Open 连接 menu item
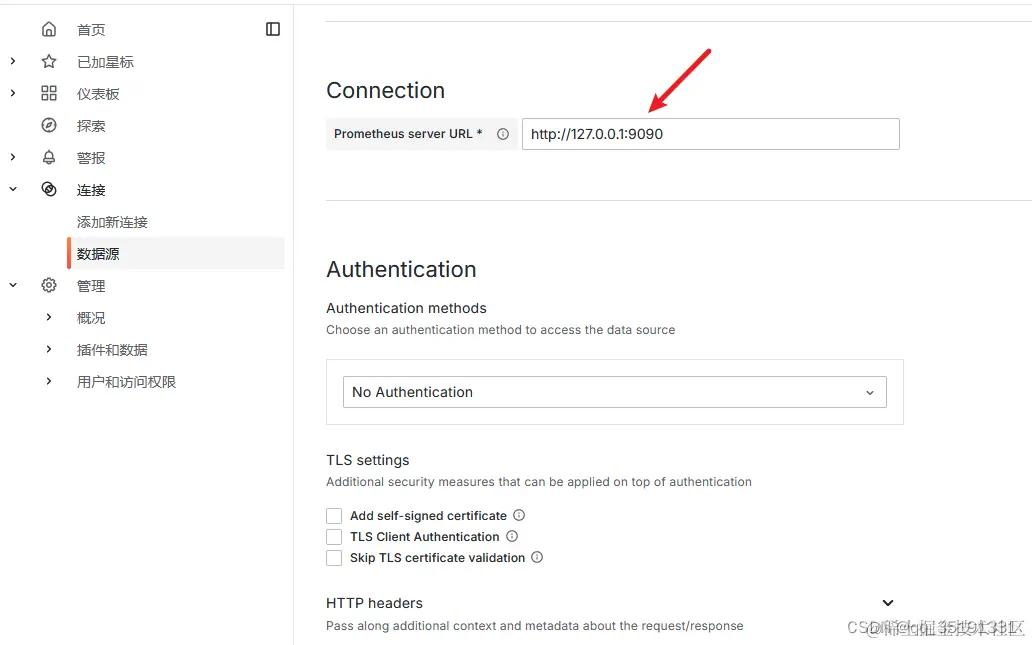1032x645 pixels. click(91, 190)
